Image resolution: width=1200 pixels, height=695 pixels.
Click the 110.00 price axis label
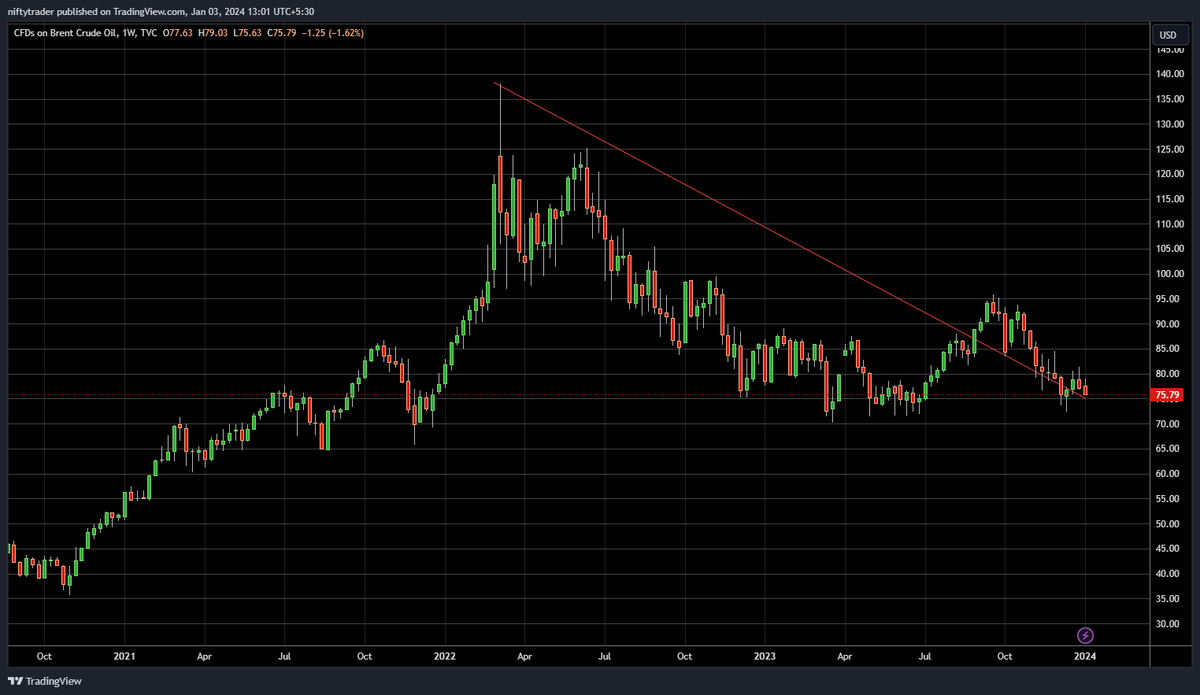1168,224
